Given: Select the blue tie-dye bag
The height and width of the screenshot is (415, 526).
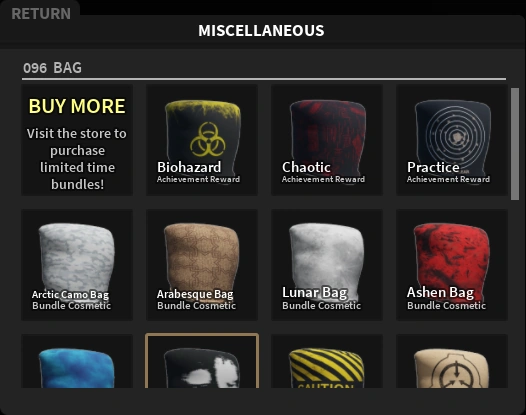Looking at the screenshot, I should point(77,361).
